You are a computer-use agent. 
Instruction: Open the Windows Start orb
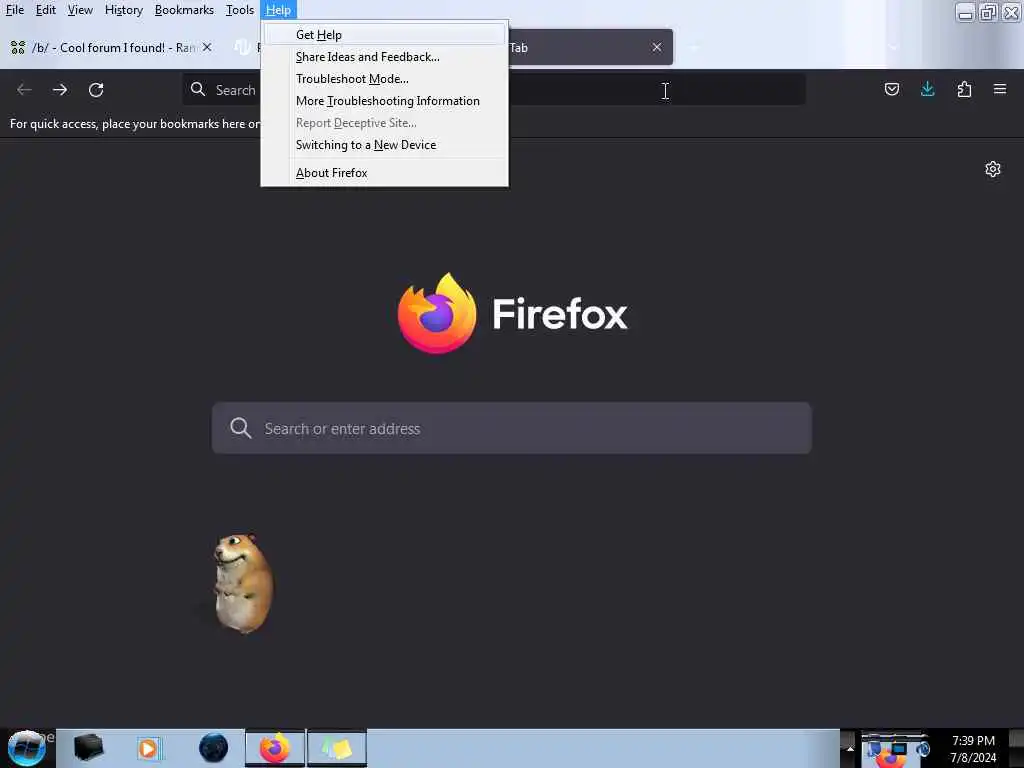point(27,748)
